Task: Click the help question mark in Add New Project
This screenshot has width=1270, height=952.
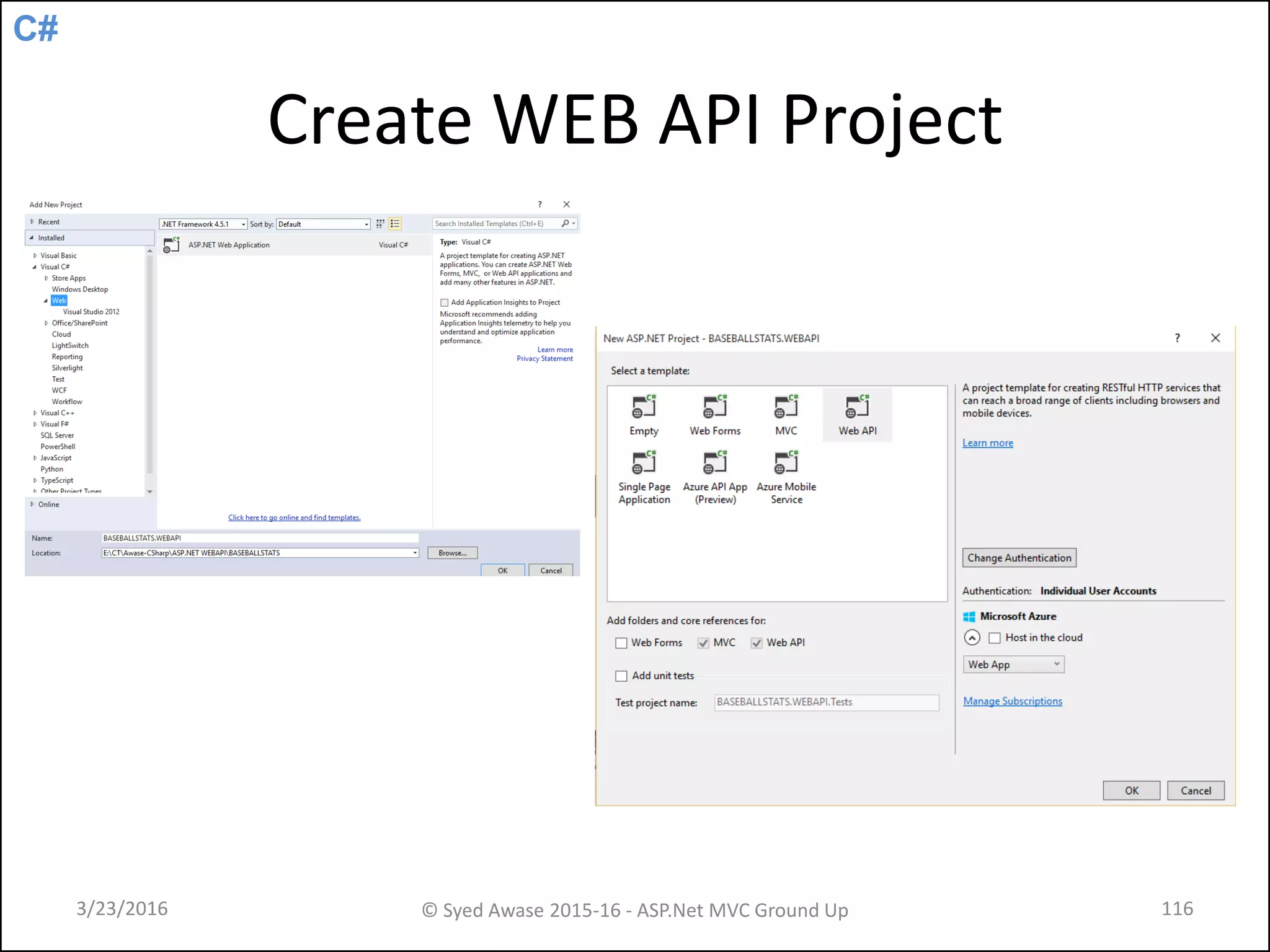Action: coord(540,205)
